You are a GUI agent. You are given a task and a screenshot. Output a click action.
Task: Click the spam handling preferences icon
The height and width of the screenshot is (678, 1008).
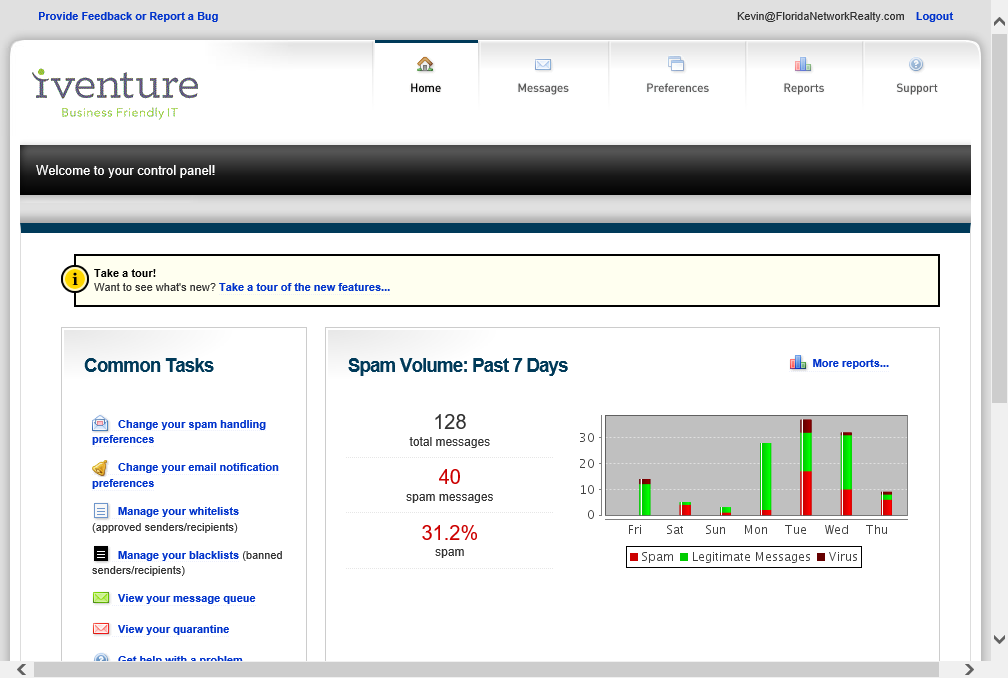tap(100, 424)
